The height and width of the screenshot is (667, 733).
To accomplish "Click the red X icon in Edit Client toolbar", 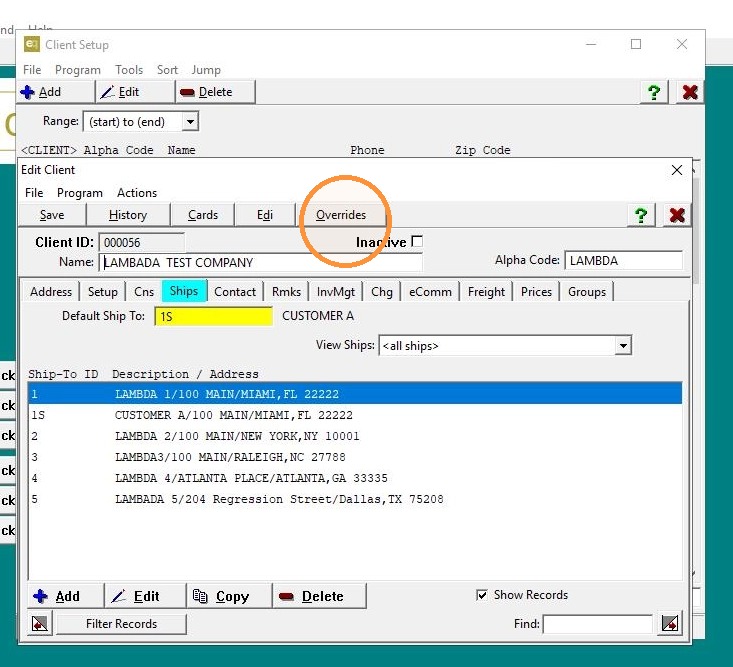I will 677,215.
